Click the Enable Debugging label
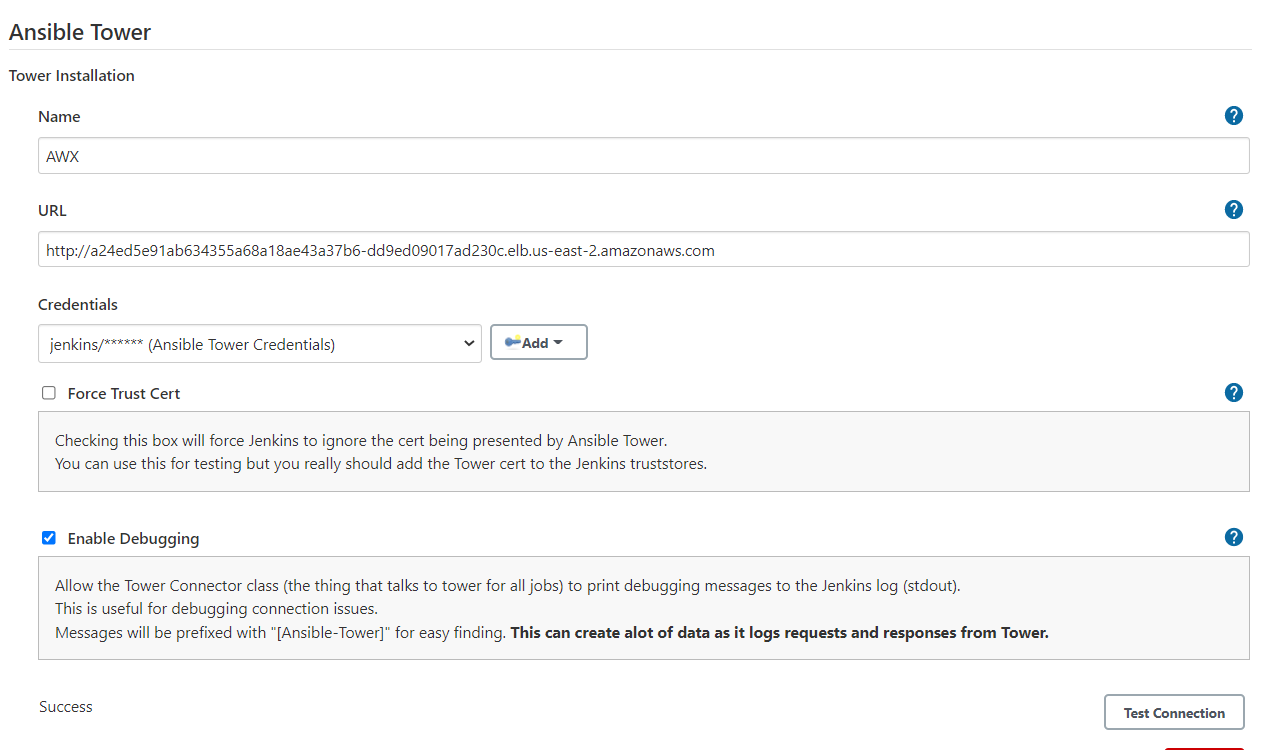This screenshot has height=750, width=1265. pyautogui.click(x=133, y=539)
